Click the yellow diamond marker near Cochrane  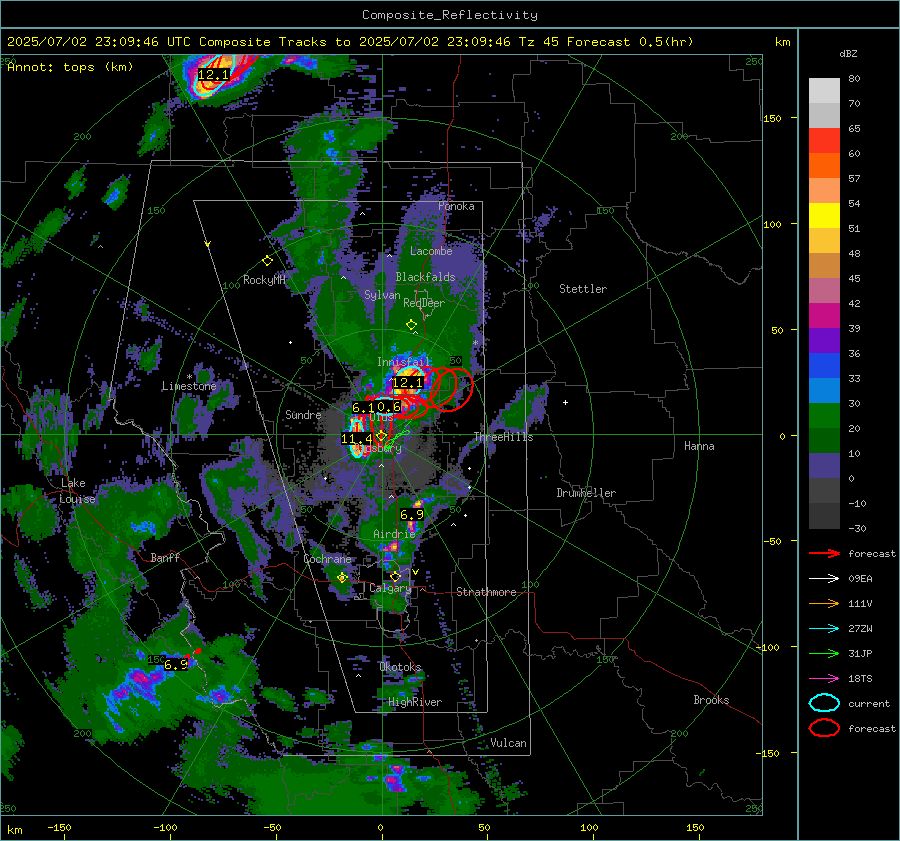coord(342,578)
